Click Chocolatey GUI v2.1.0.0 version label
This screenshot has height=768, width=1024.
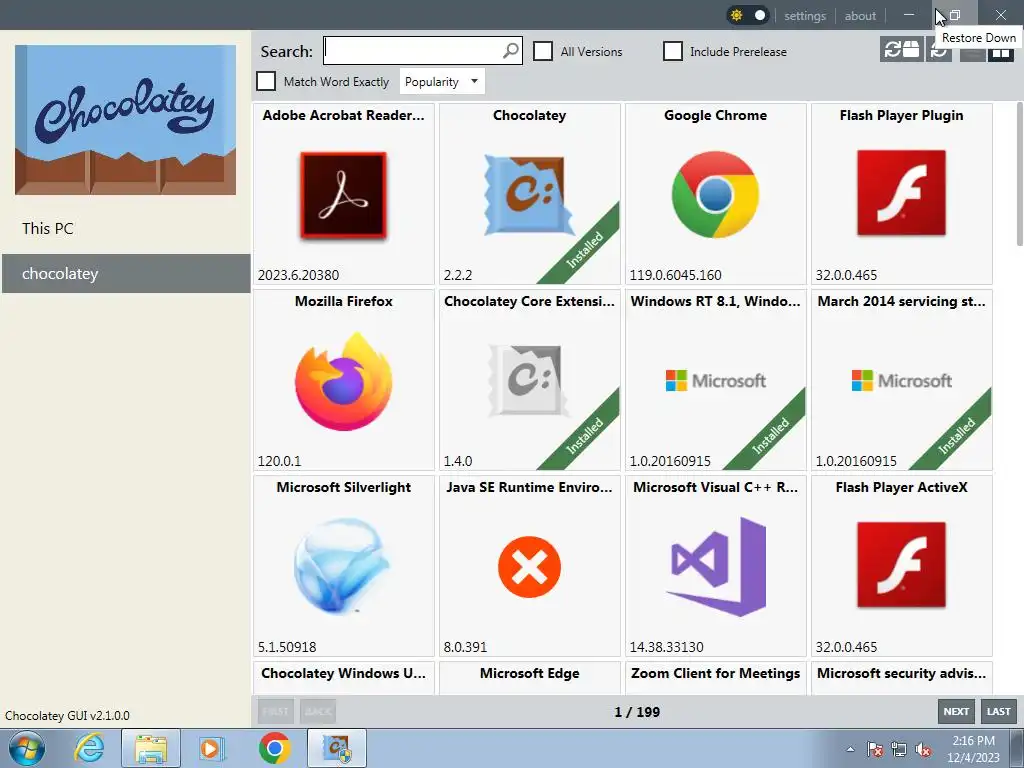tap(67, 716)
